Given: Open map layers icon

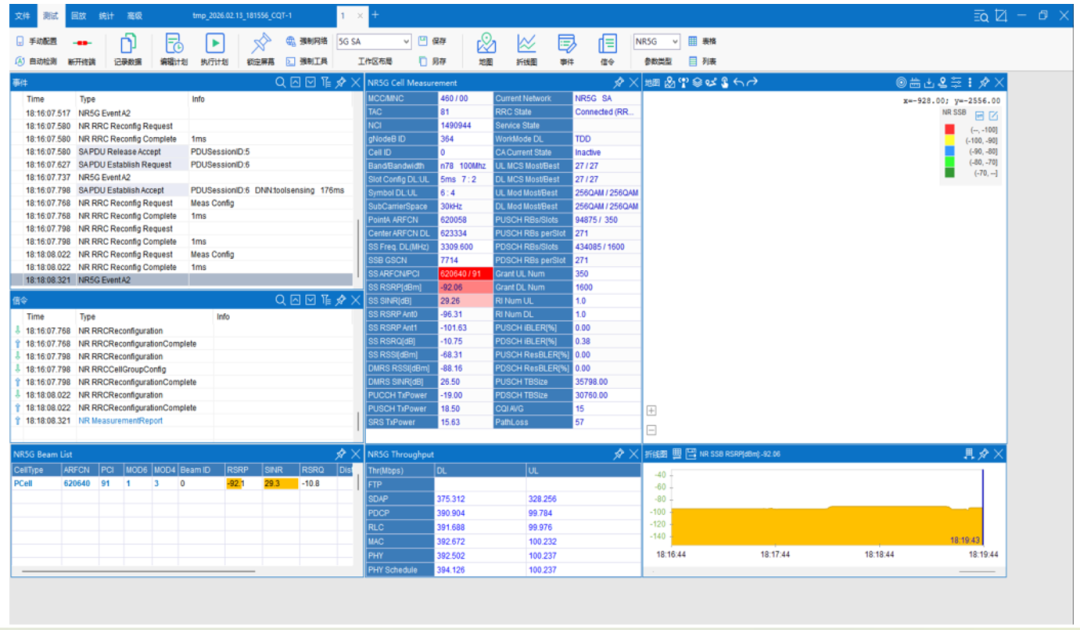Looking at the screenshot, I should click(697, 83).
